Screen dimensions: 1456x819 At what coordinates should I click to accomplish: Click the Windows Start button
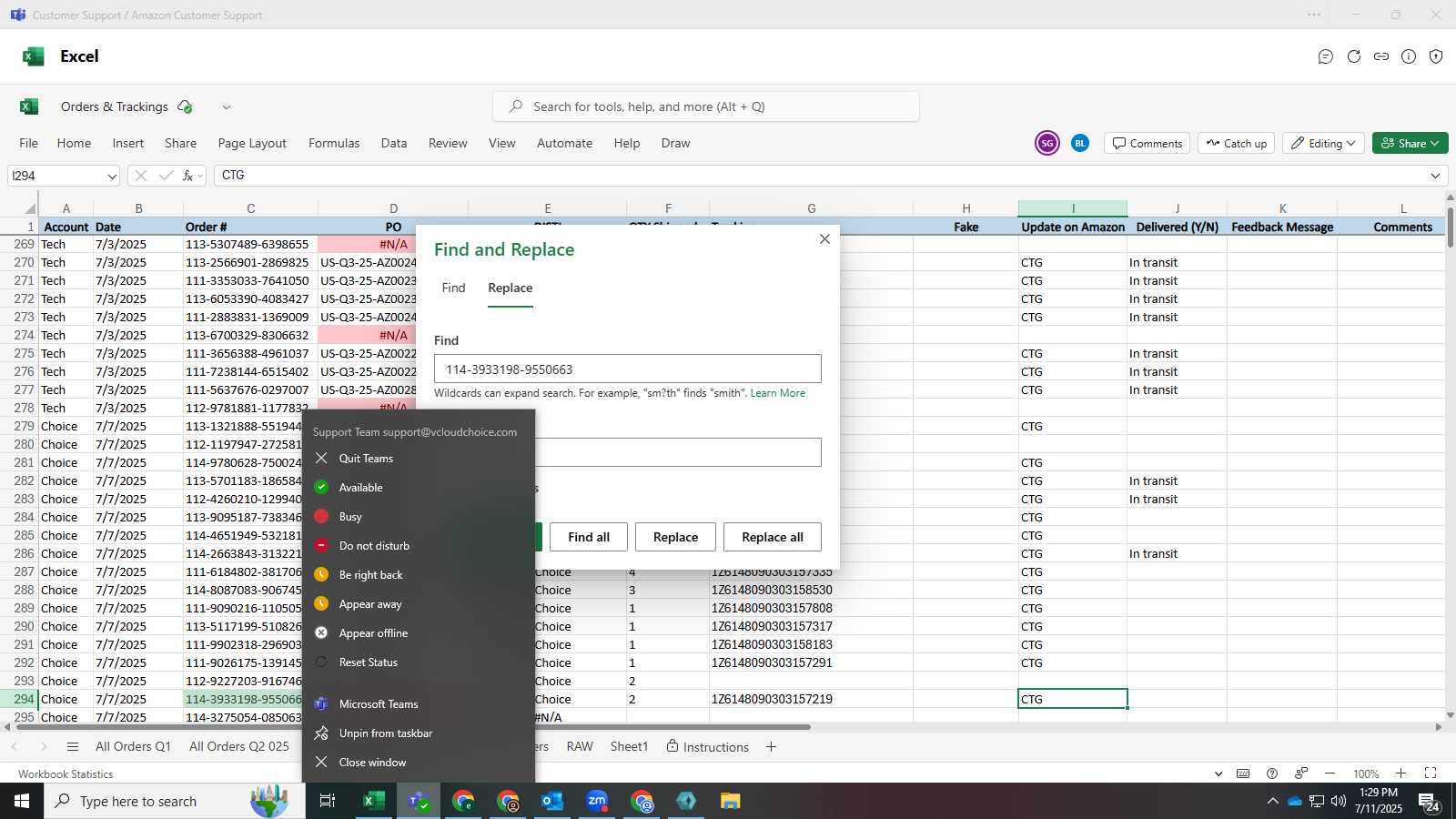[22, 801]
